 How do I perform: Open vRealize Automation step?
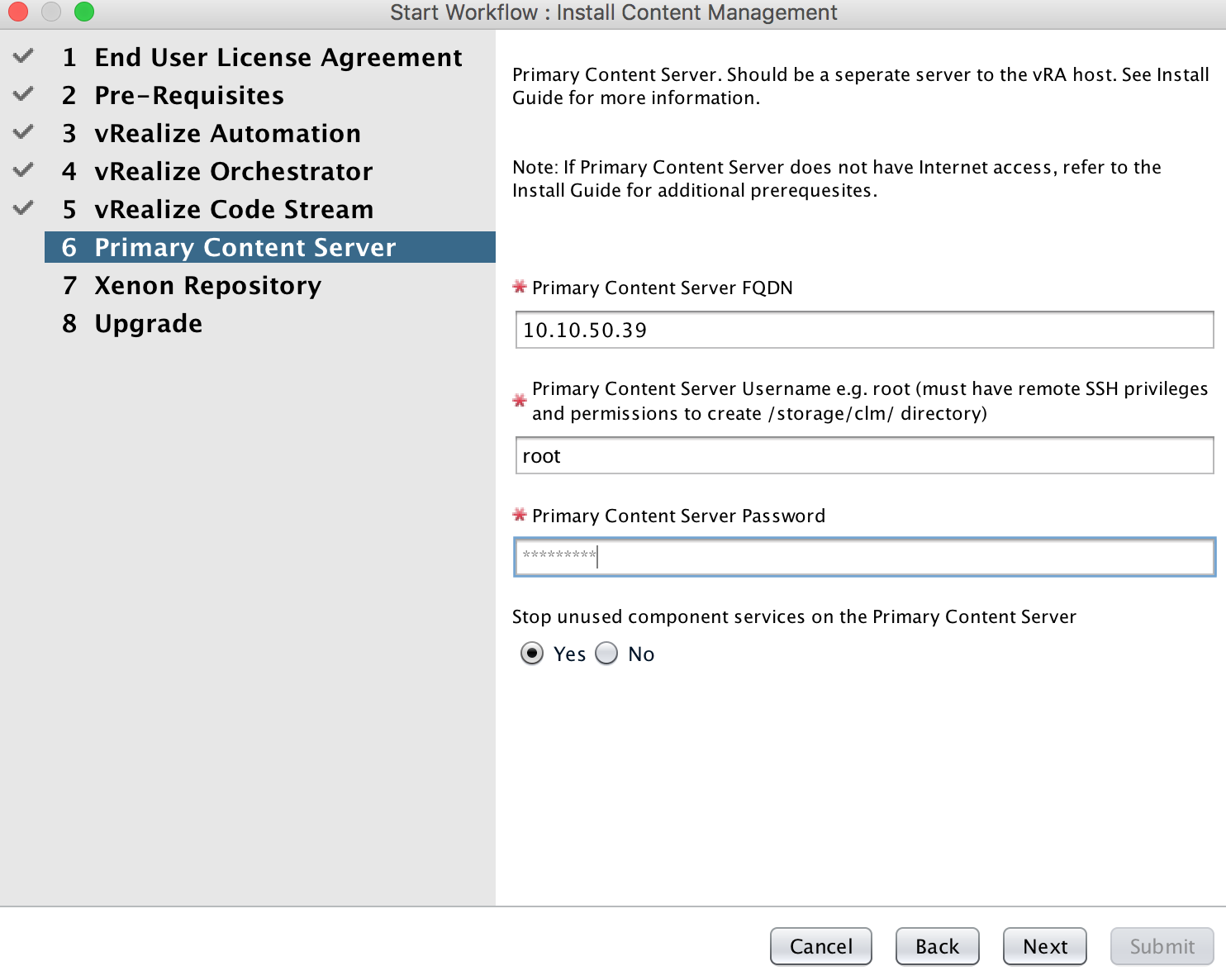point(227,134)
